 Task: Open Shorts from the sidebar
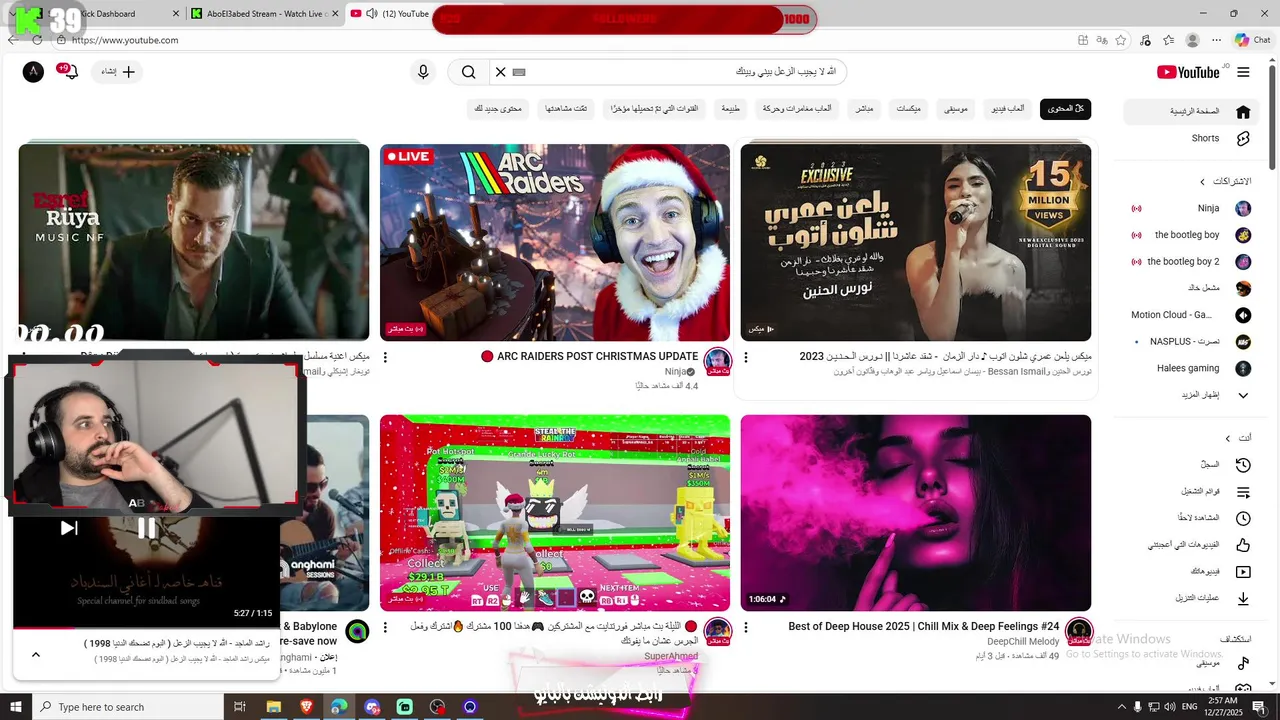click(x=1191, y=139)
